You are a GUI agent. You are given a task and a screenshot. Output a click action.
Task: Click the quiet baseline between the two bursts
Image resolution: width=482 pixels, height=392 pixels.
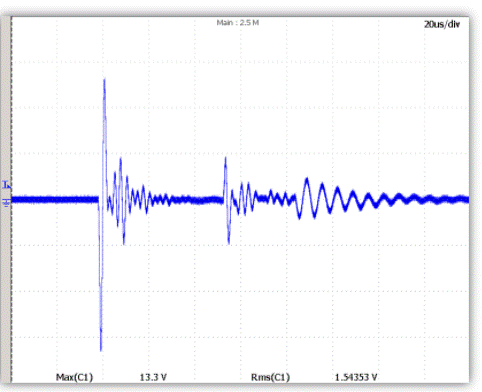[x=197, y=200]
